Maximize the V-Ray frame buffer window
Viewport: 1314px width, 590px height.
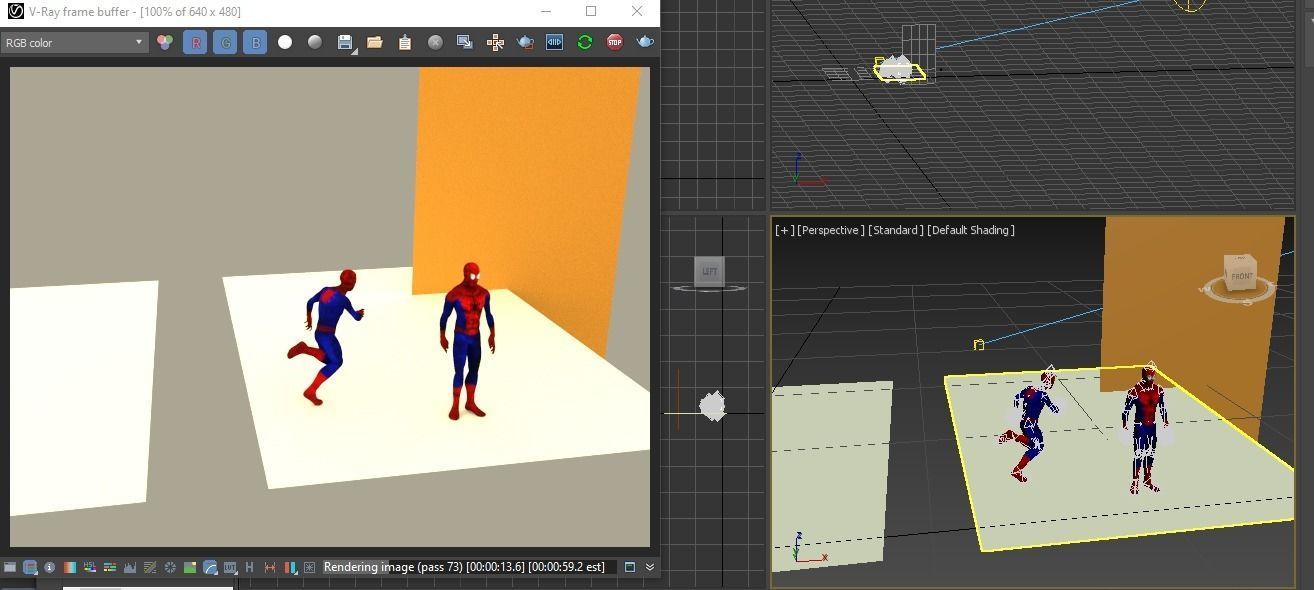591,11
